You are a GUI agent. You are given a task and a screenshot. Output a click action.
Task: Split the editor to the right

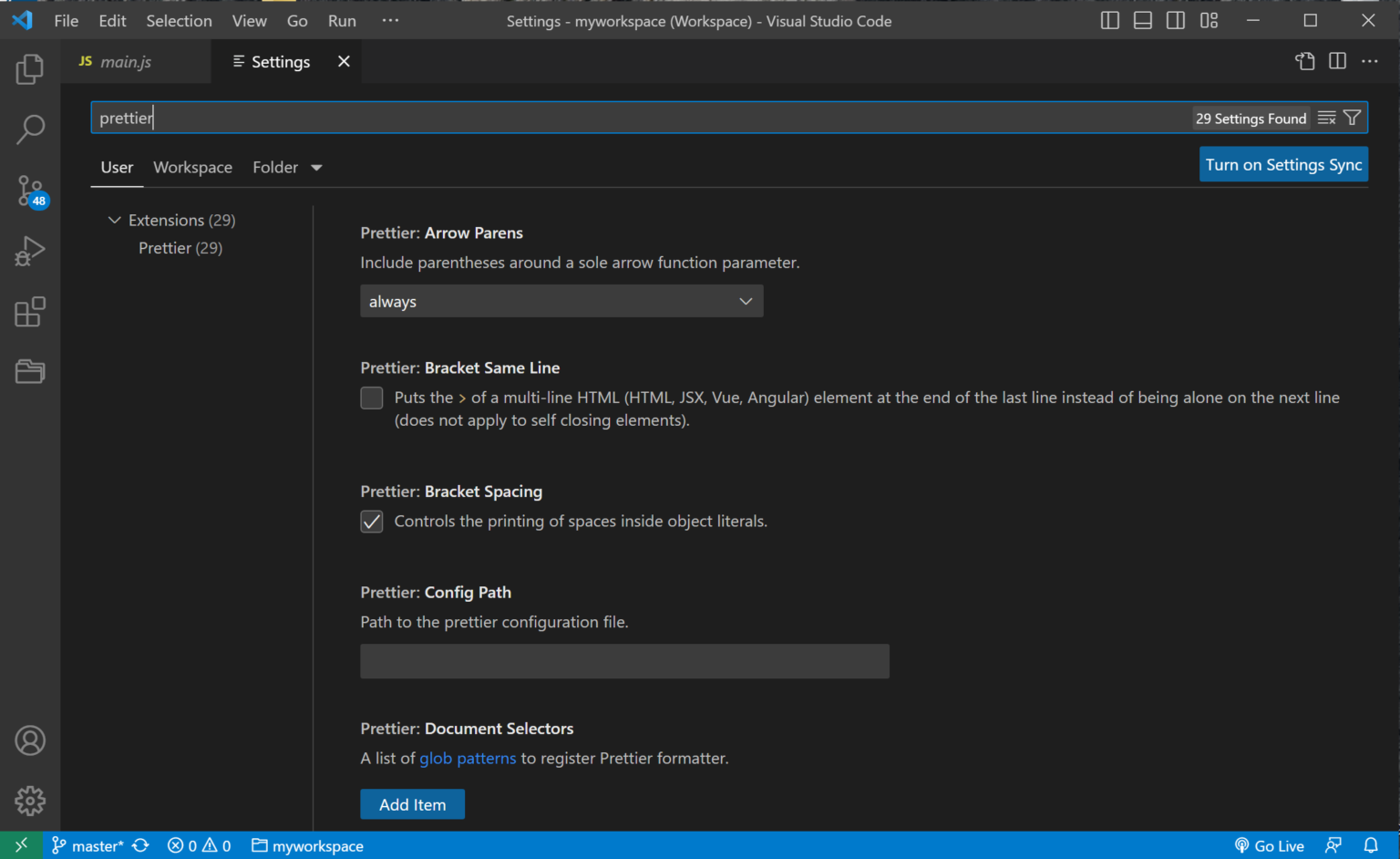coord(1336,61)
